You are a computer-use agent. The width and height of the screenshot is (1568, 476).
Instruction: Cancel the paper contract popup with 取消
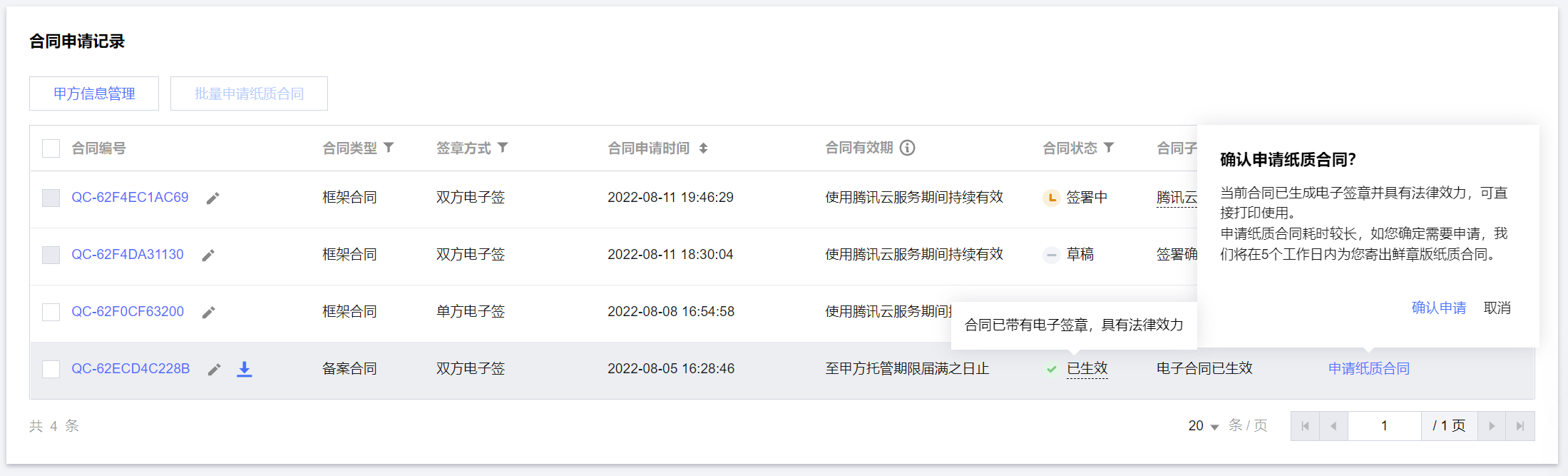point(1497,308)
